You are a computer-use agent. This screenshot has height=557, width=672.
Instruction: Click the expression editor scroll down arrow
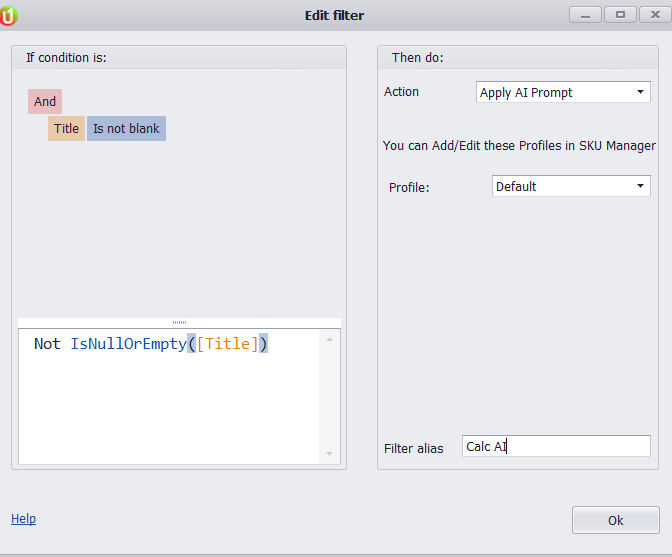coord(330,453)
